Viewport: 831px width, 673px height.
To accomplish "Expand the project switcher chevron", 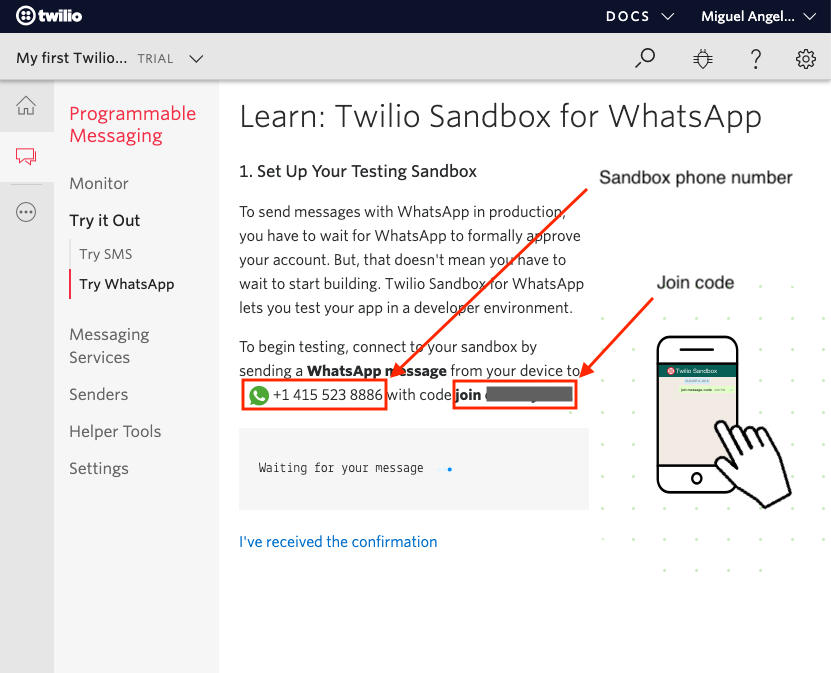I will coord(196,58).
